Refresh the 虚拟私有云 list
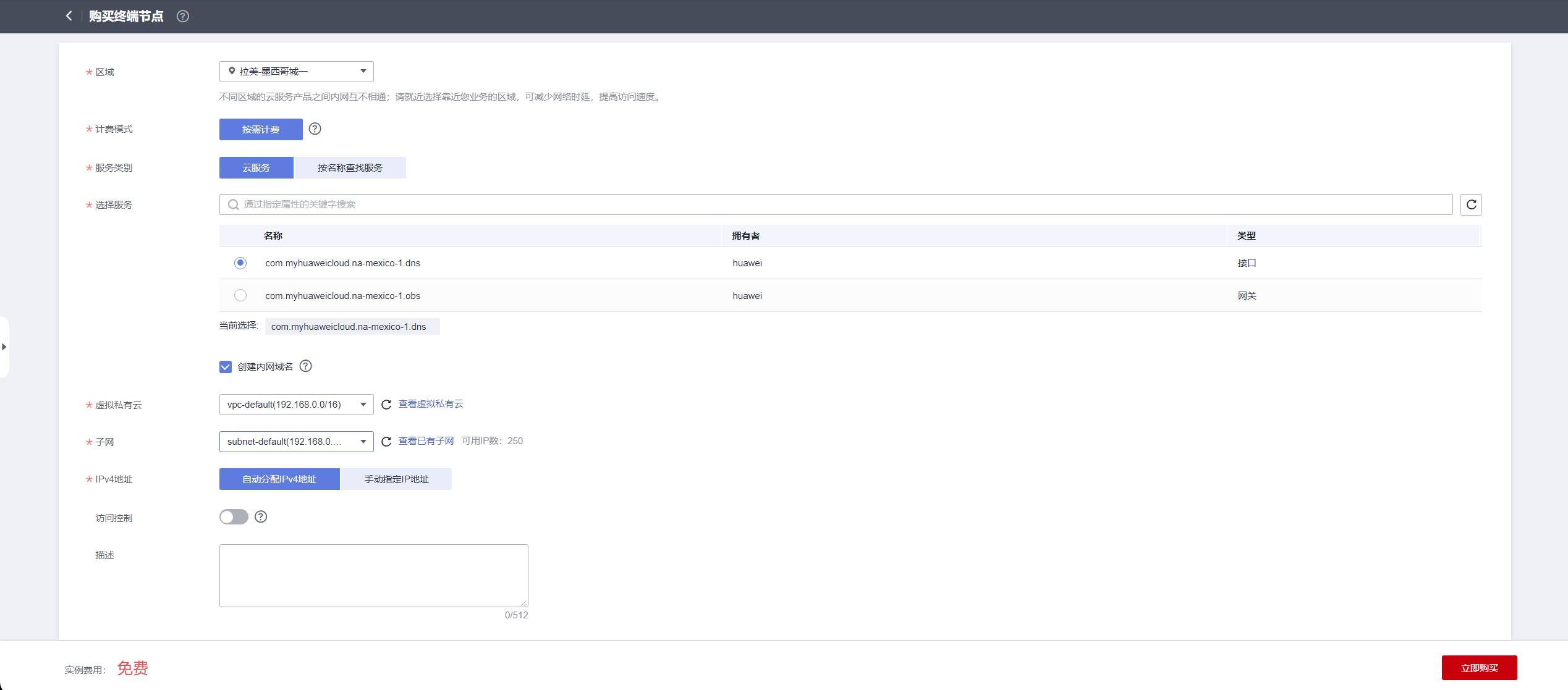Viewport: 1568px width, 690px height. click(386, 405)
